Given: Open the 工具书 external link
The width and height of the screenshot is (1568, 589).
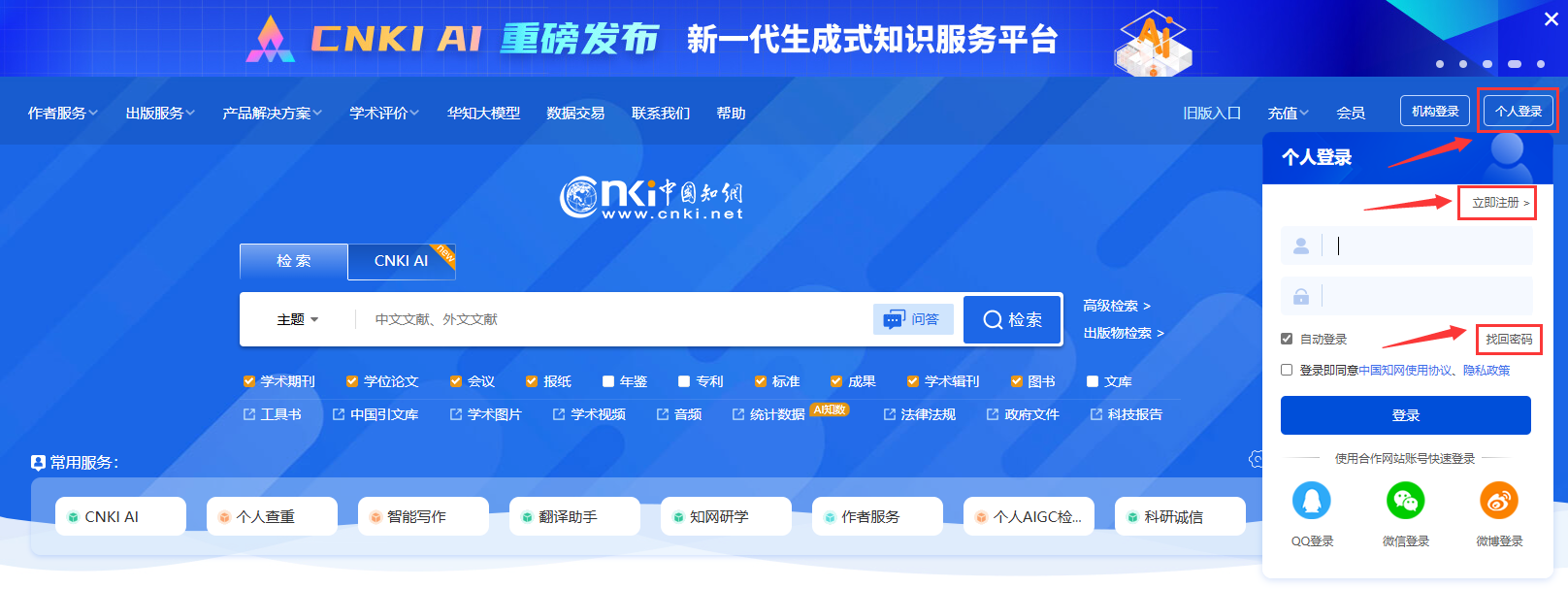Looking at the screenshot, I should 273,414.
